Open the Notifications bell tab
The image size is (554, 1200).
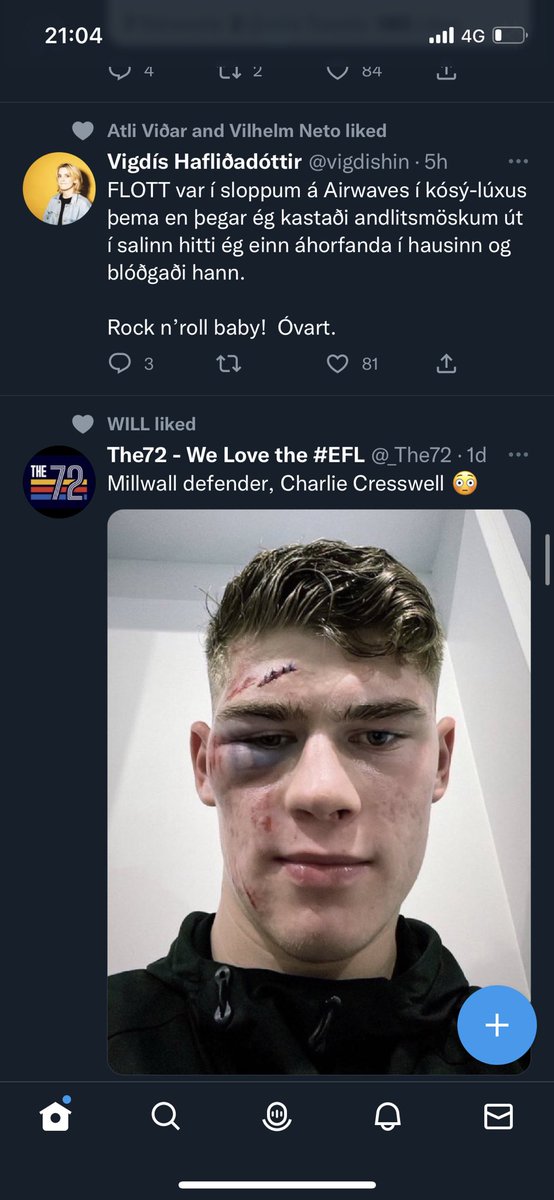387,1117
